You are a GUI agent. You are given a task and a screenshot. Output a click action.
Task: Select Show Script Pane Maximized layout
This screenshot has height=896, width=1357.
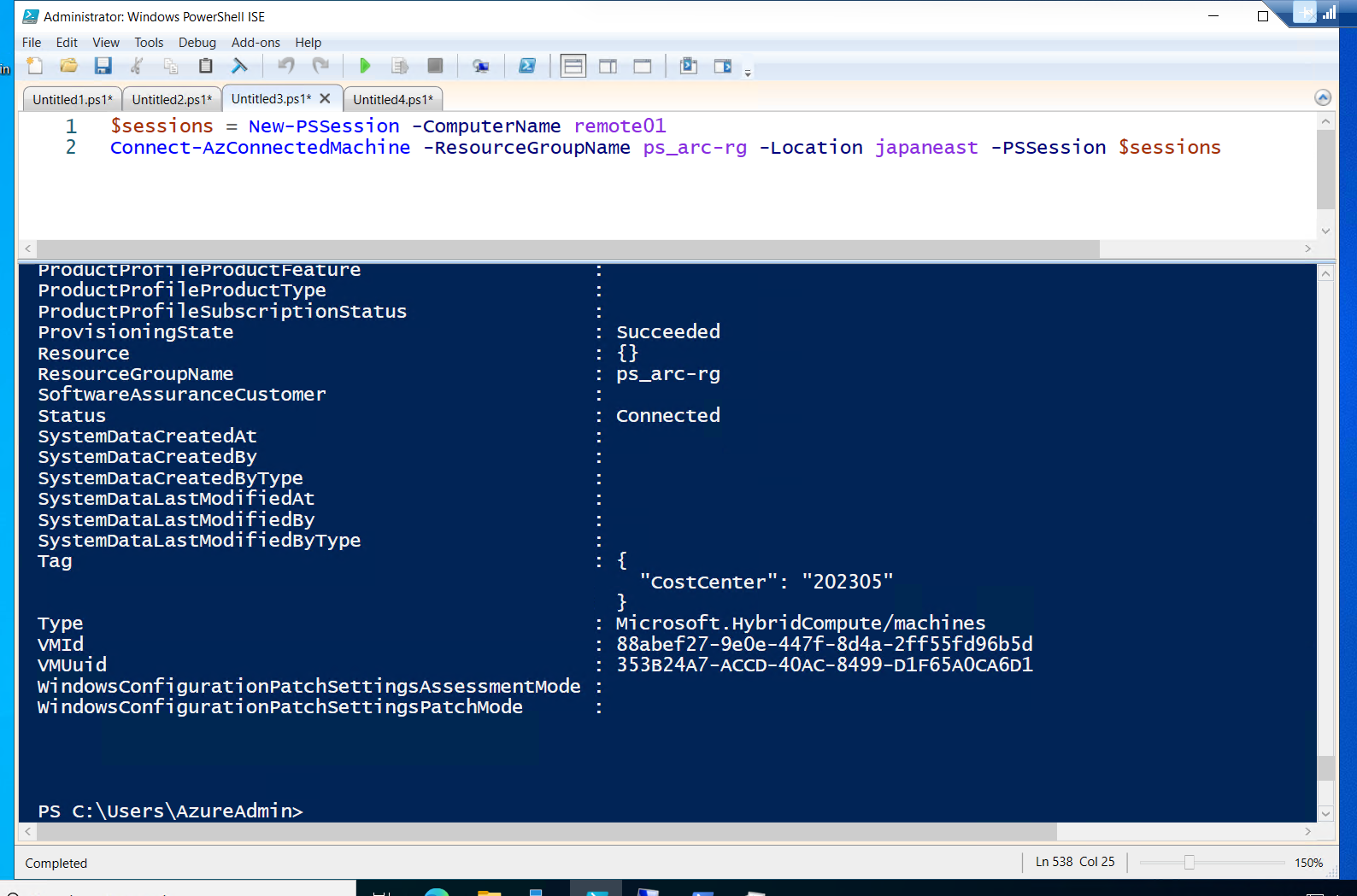(643, 66)
